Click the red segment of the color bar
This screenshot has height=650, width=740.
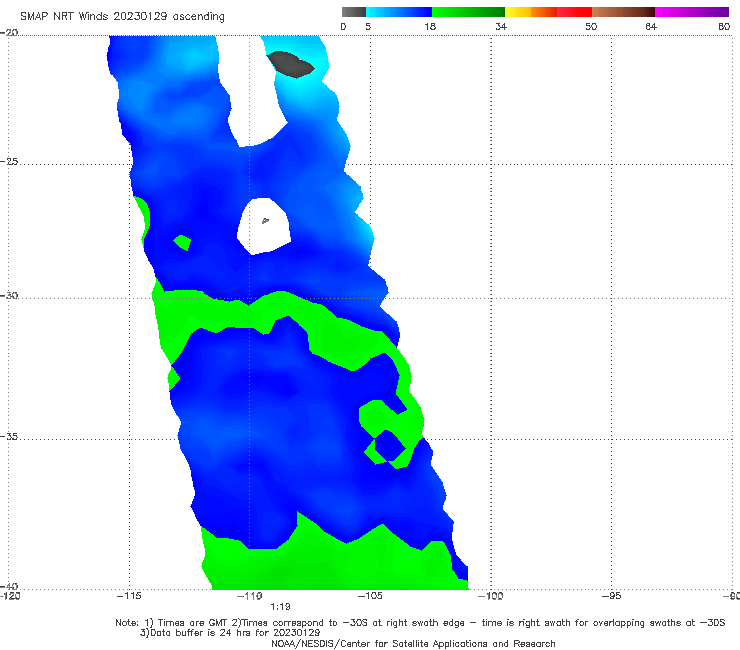574,12
